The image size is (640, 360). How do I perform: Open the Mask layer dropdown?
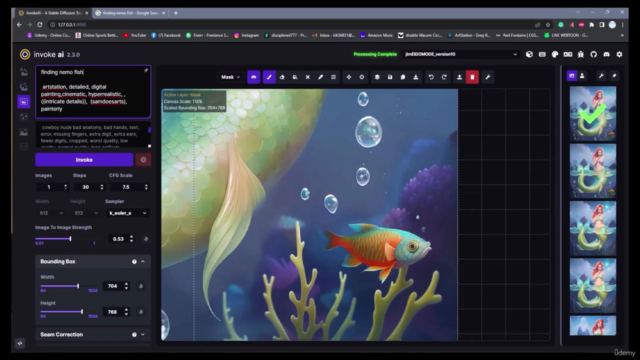[x=231, y=77]
